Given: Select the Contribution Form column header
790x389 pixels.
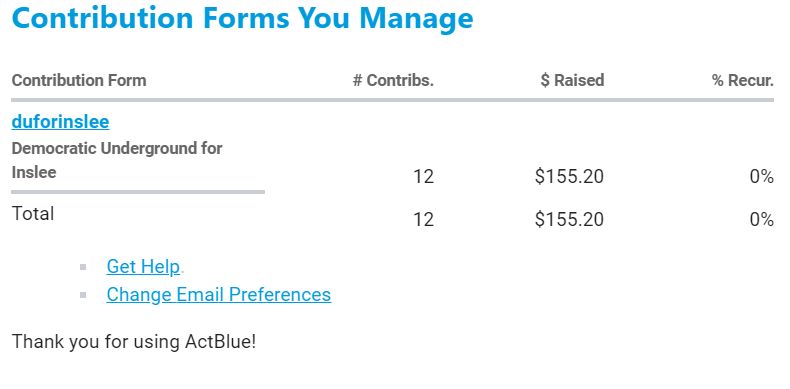Looking at the screenshot, I should click(x=79, y=80).
